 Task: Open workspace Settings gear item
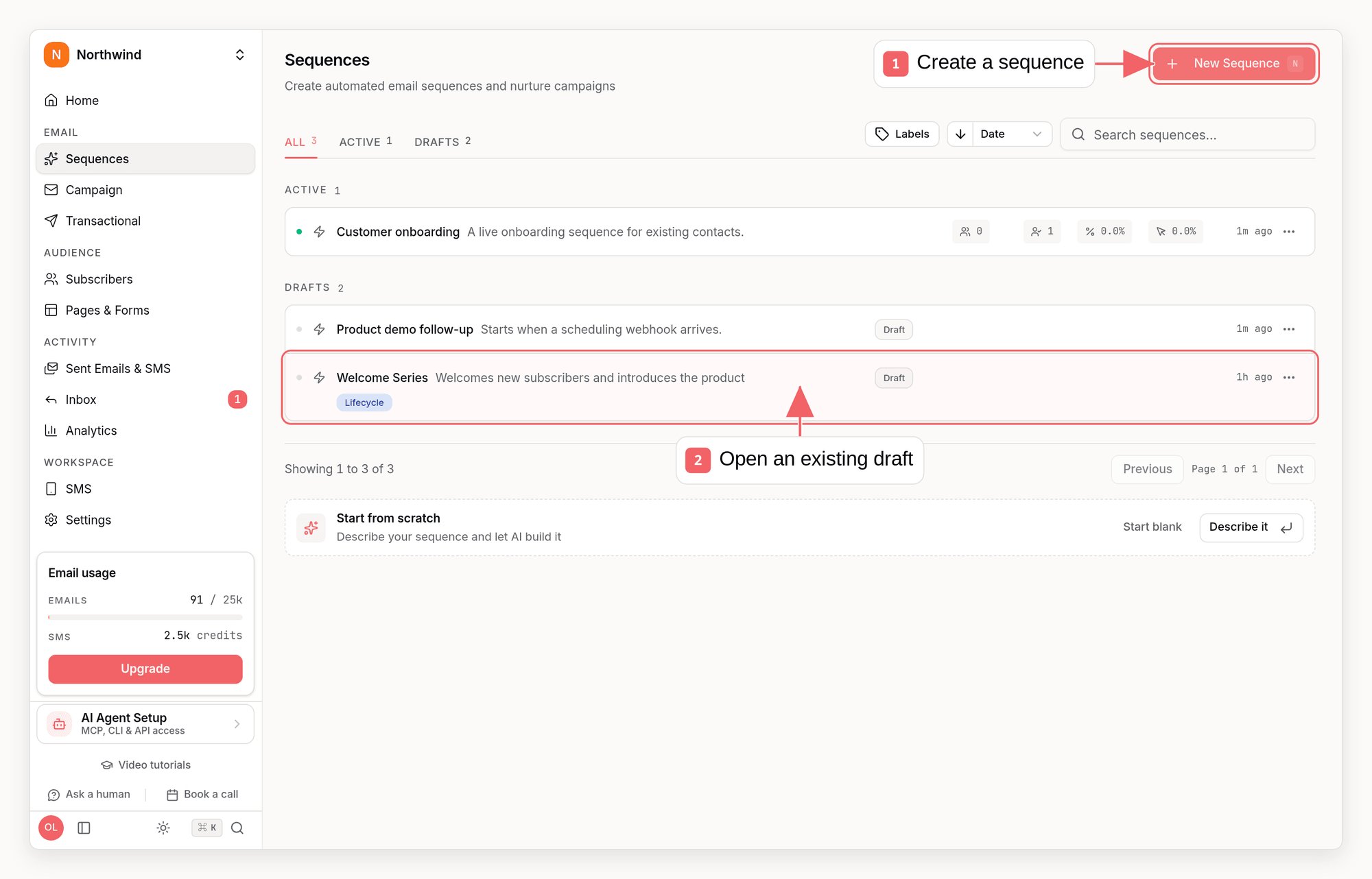coord(145,520)
